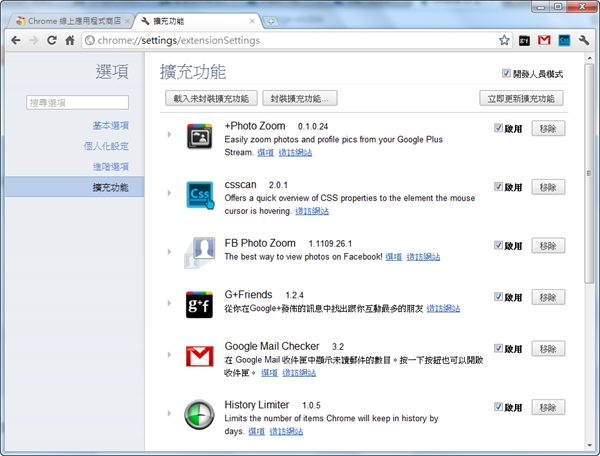Click the black extension icon beside the star
This screenshot has width=600, height=456.
pyautogui.click(x=524, y=40)
